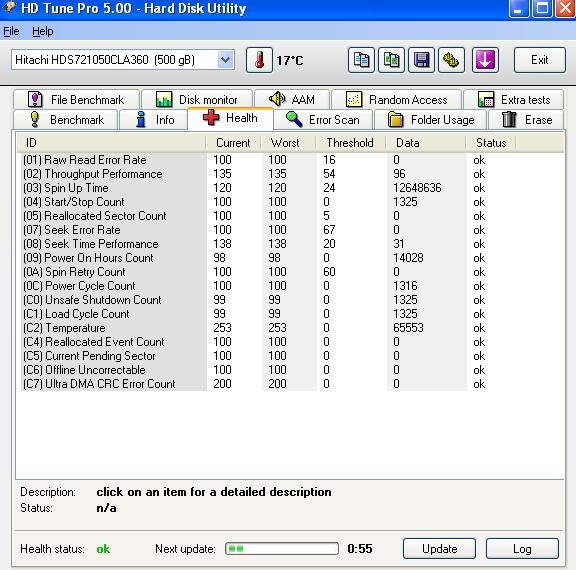
Task: Click the Worst column header
Action: pyautogui.click(x=288, y=143)
